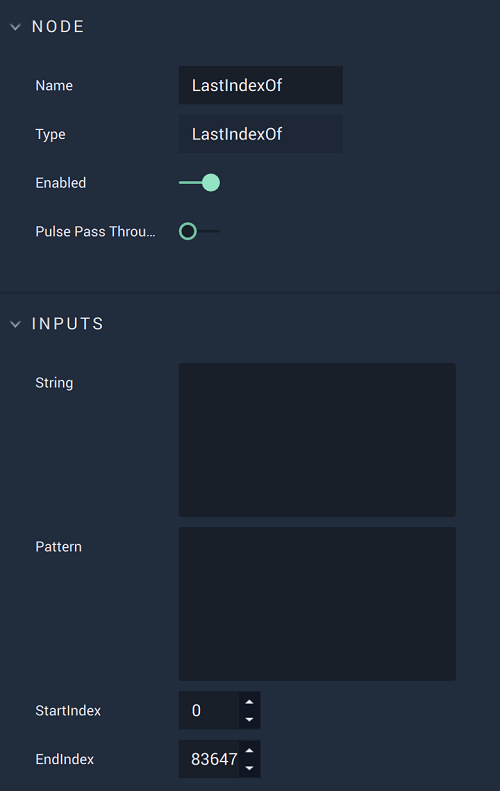This screenshot has width=500, height=791.
Task: Collapse the NODE section chevron
Action: [x=16, y=27]
